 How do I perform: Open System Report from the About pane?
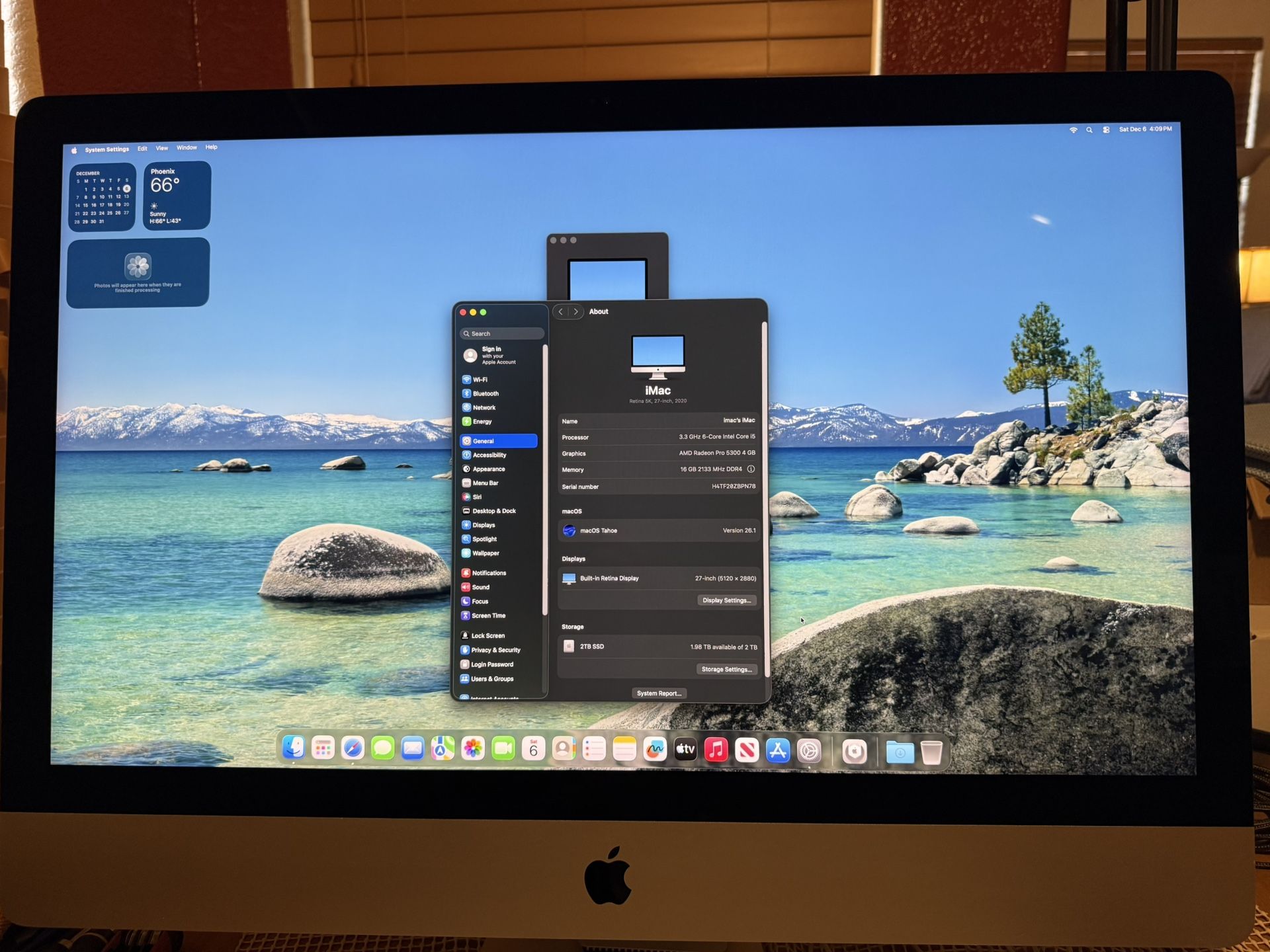click(x=658, y=693)
